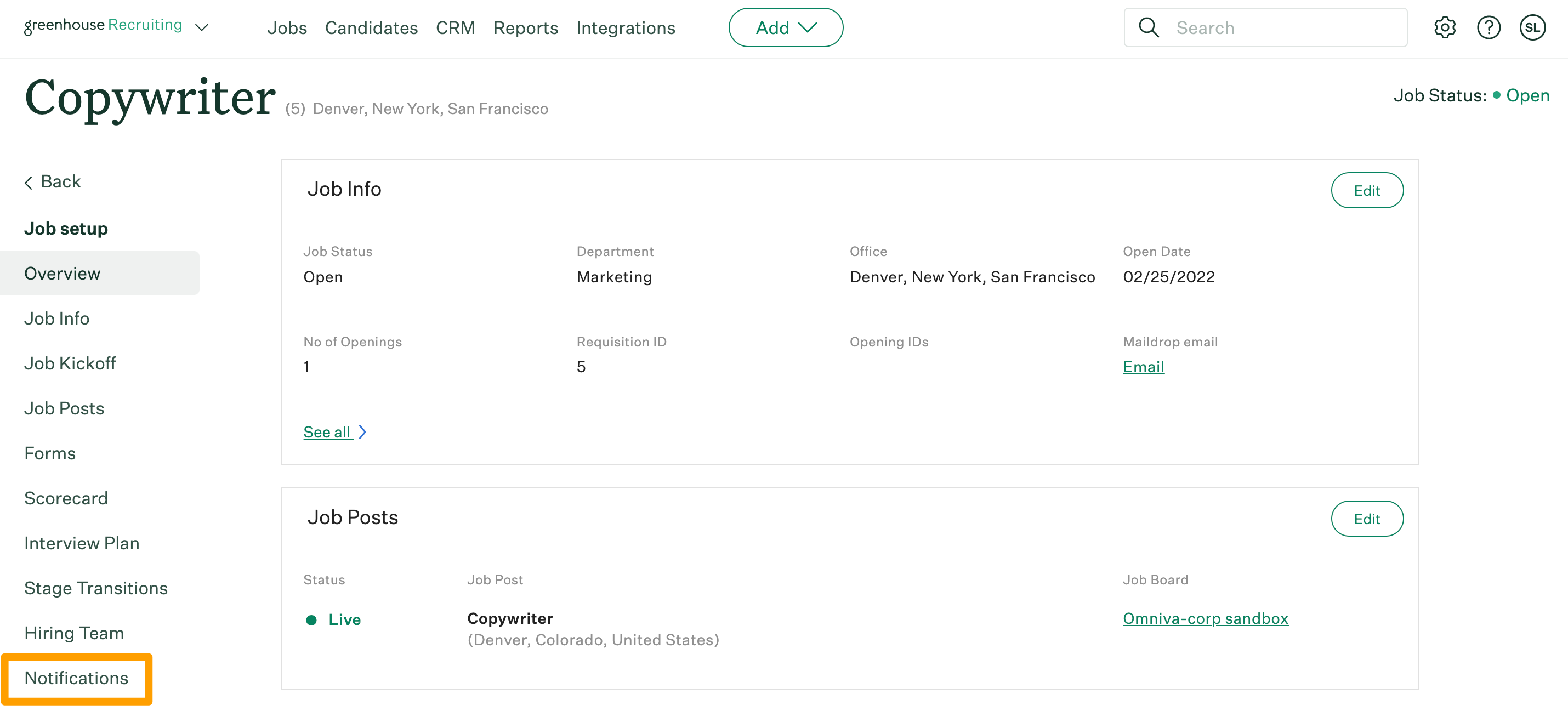Edit the Job Info section
Viewport: 1568px width, 728px height.
(x=1367, y=191)
